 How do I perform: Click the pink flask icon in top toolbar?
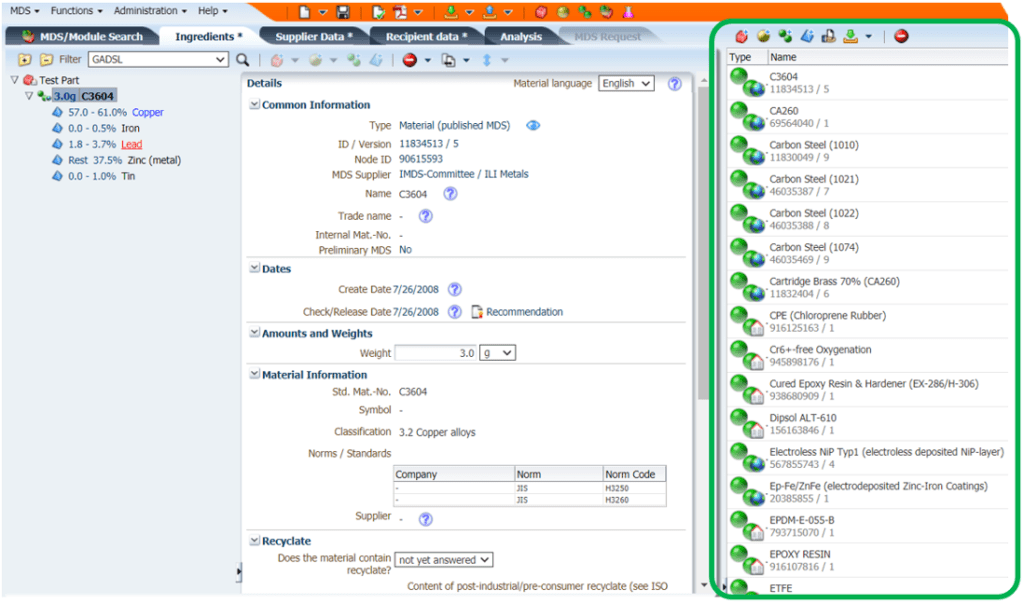coord(629,12)
